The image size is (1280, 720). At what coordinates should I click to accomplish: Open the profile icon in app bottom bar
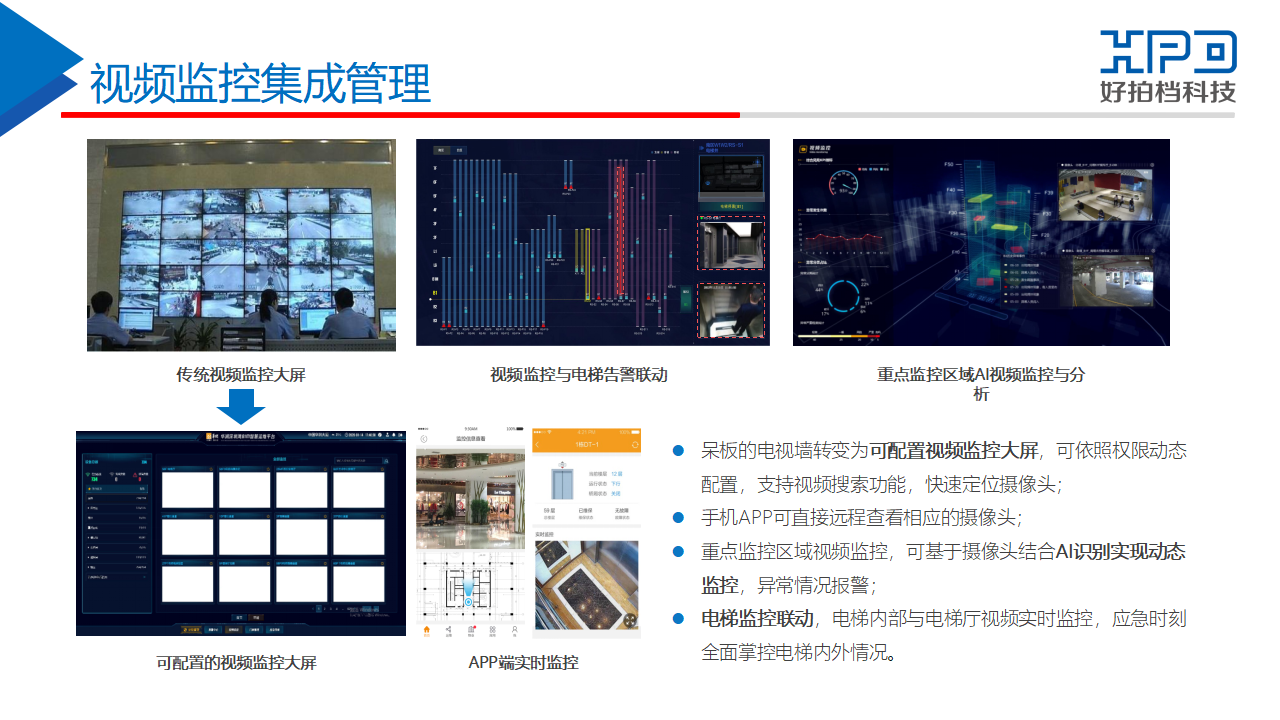[x=514, y=630]
